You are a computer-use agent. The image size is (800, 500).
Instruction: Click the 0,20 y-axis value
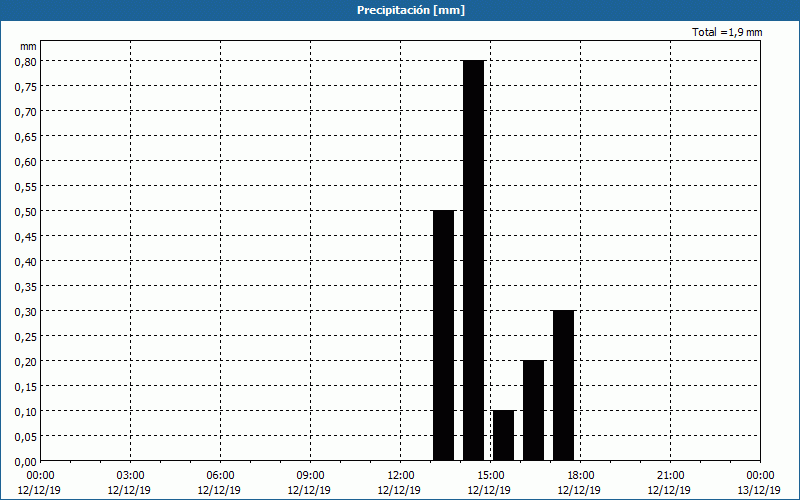click(26, 362)
